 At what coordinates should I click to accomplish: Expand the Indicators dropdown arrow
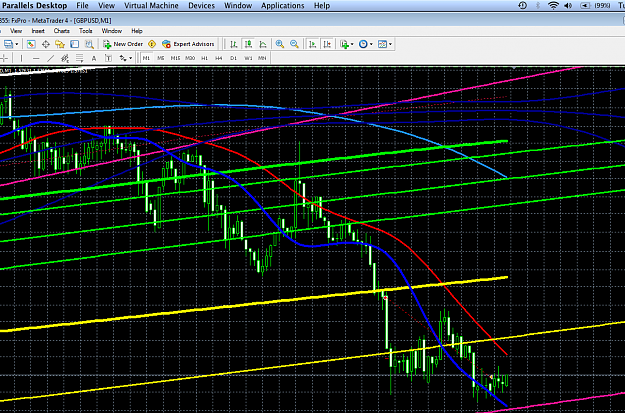(352, 44)
